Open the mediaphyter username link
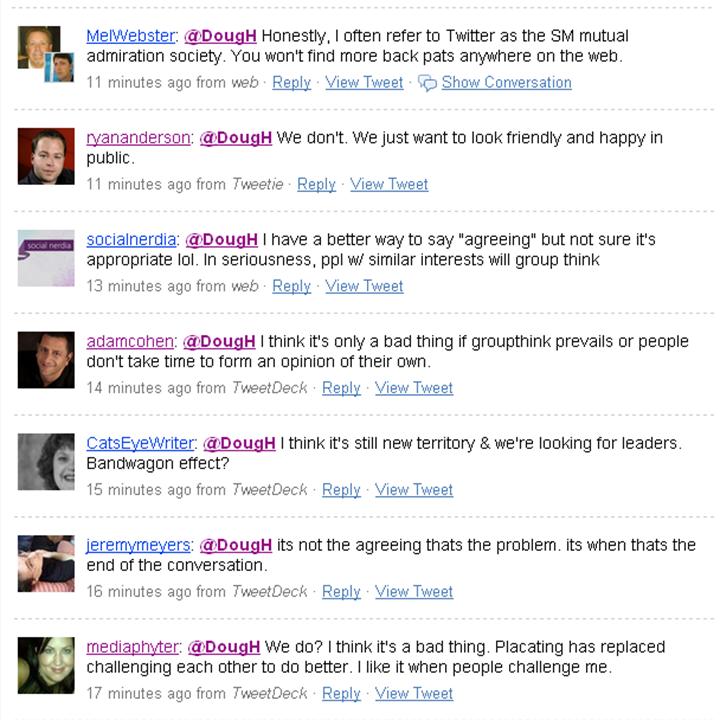This screenshot has width=720, height=720. pos(132,647)
